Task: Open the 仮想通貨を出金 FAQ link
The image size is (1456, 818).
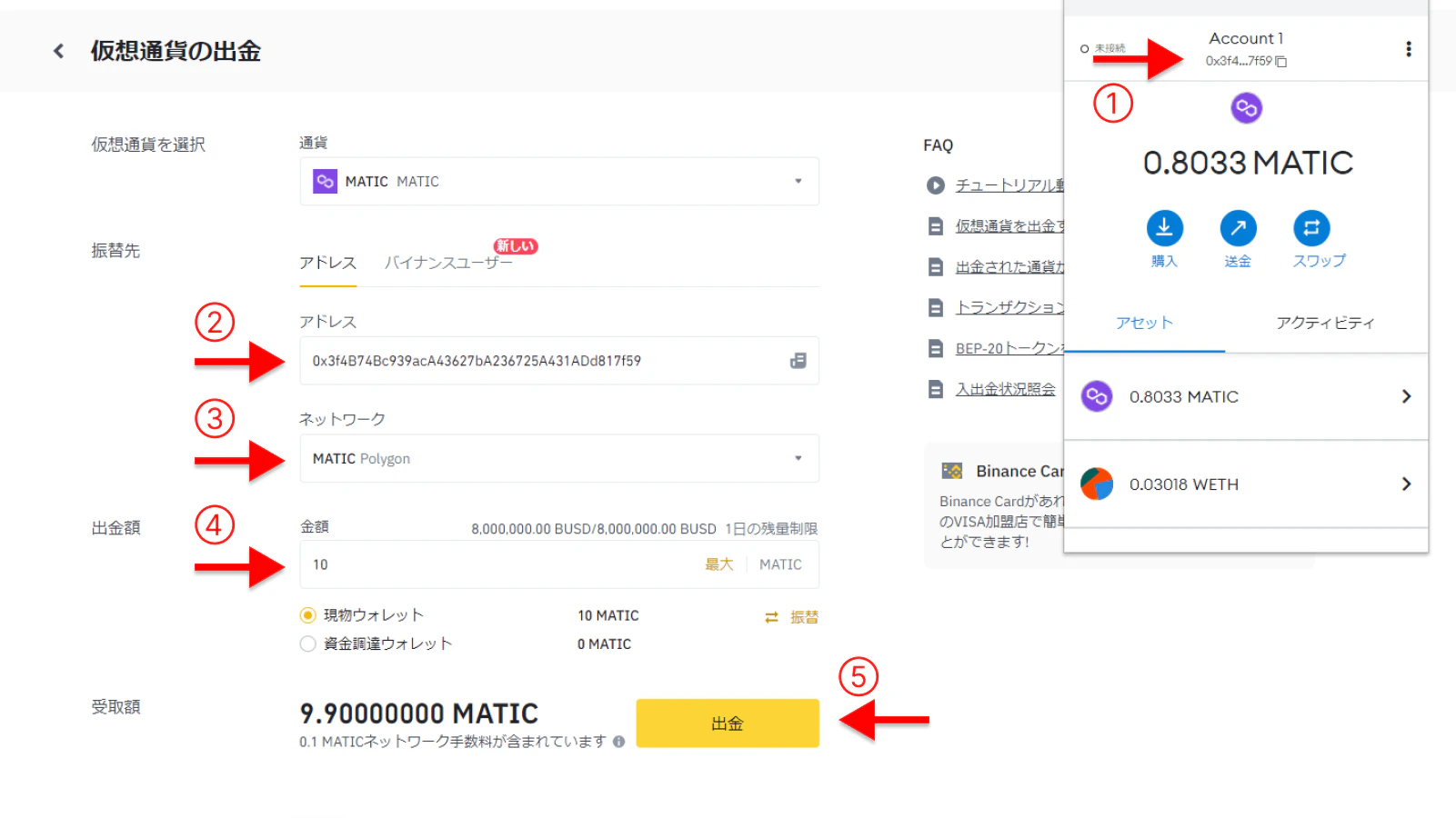Action: (1009, 226)
